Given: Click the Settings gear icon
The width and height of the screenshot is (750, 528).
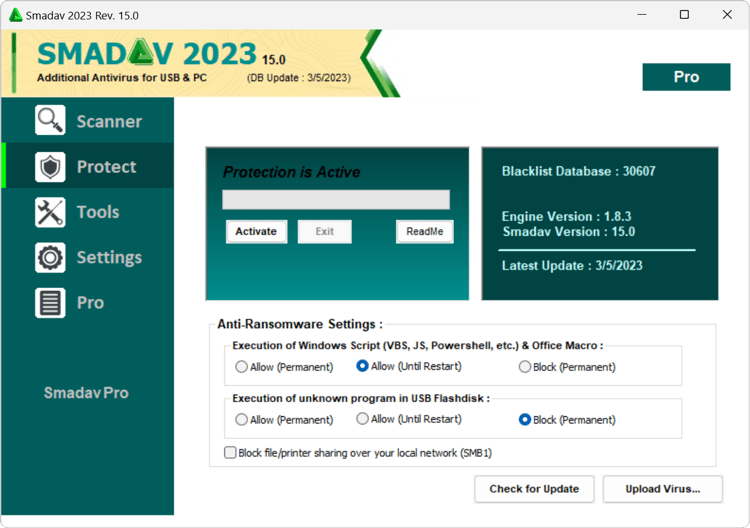Looking at the screenshot, I should 50,257.
